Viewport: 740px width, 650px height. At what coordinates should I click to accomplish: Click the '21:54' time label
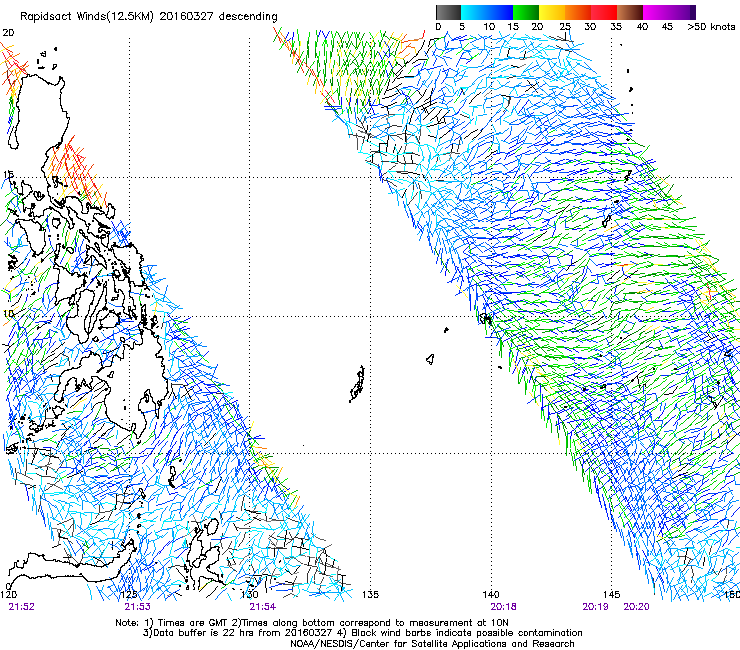coord(262,607)
